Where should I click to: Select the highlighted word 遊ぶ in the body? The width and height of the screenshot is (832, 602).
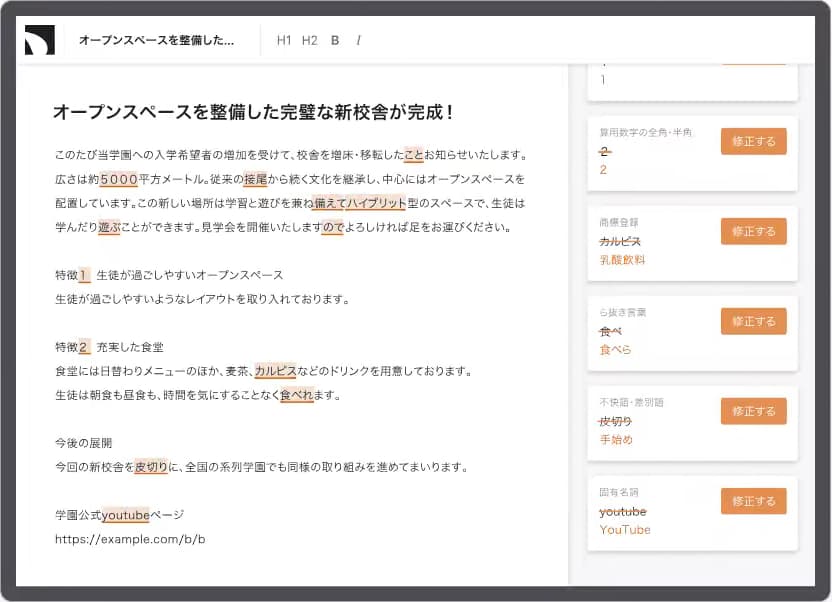coord(109,228)
